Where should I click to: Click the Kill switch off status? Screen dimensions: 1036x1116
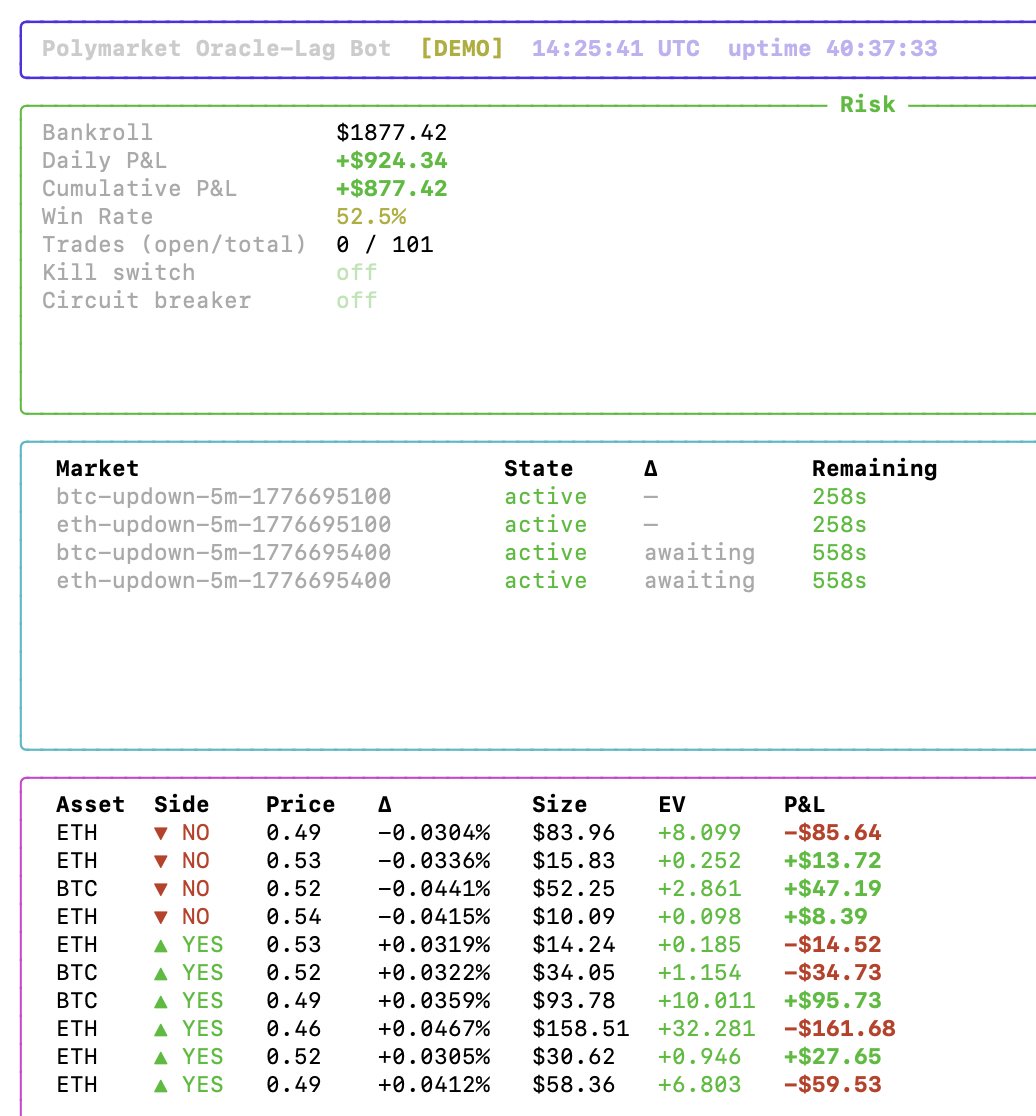[x=356, y=273]
